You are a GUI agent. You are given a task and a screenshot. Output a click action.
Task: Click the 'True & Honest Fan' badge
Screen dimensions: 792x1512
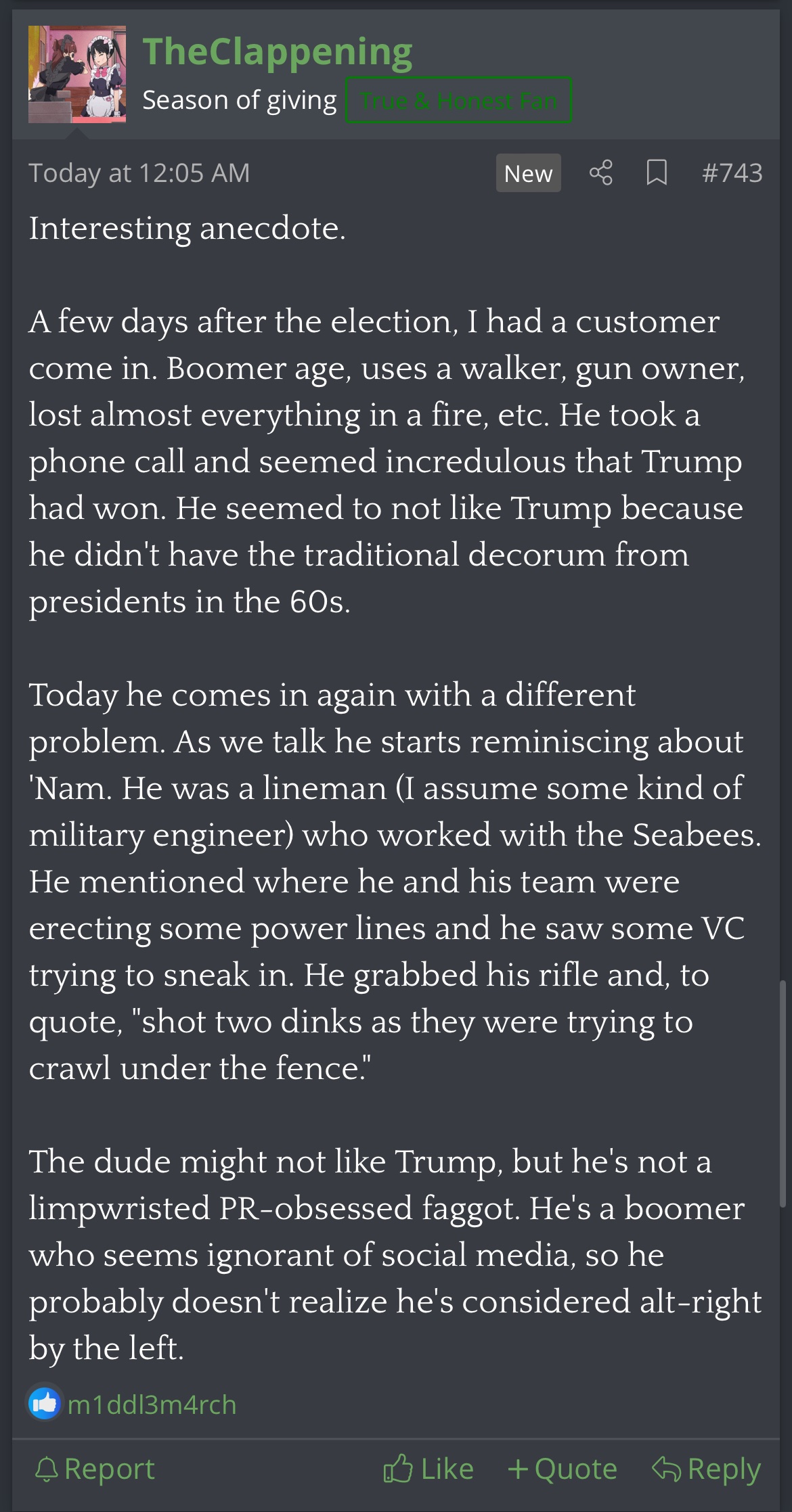click(x=458, y=101)
